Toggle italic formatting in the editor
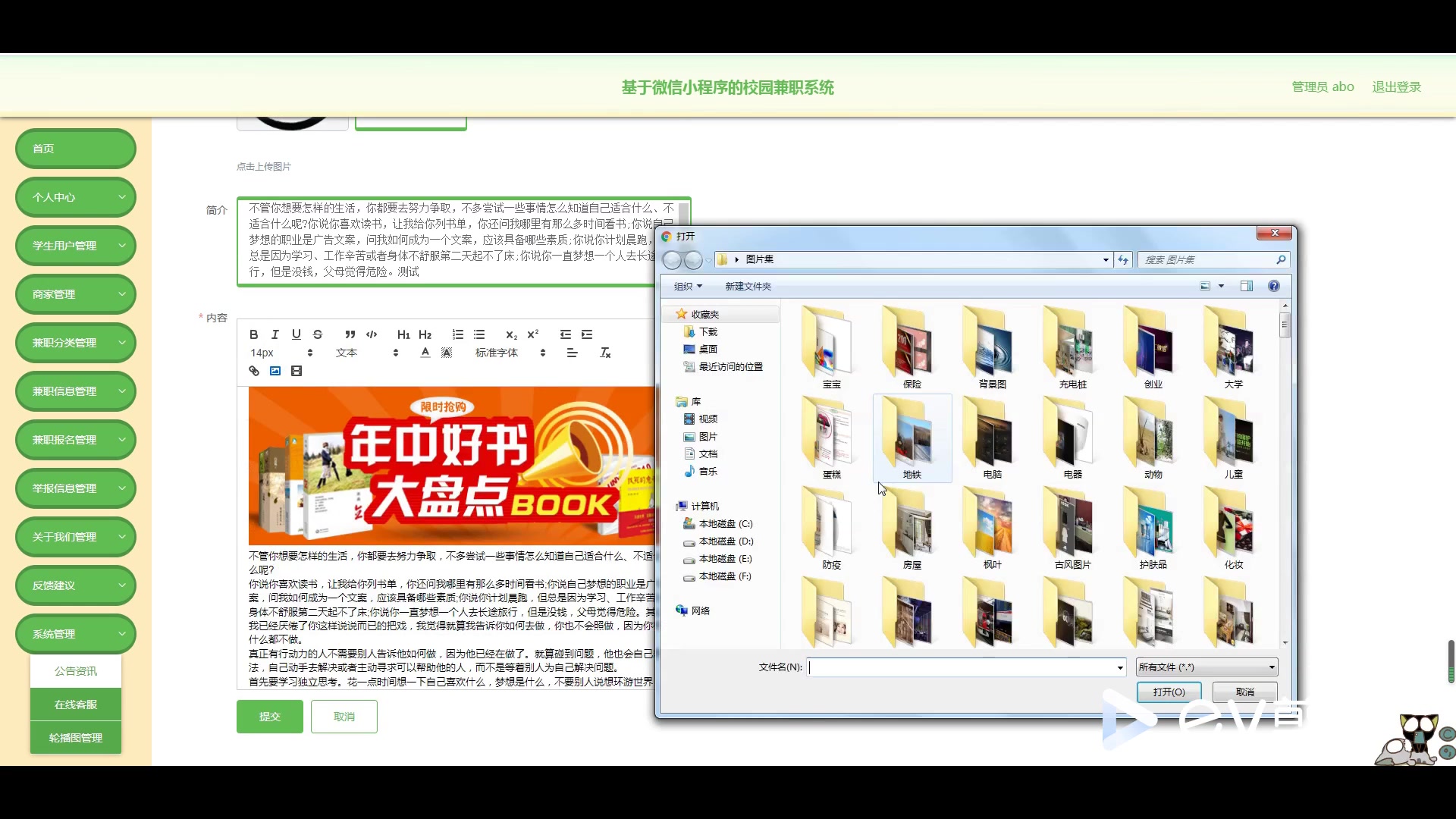 pyautogui.click(x=275, y=334)
